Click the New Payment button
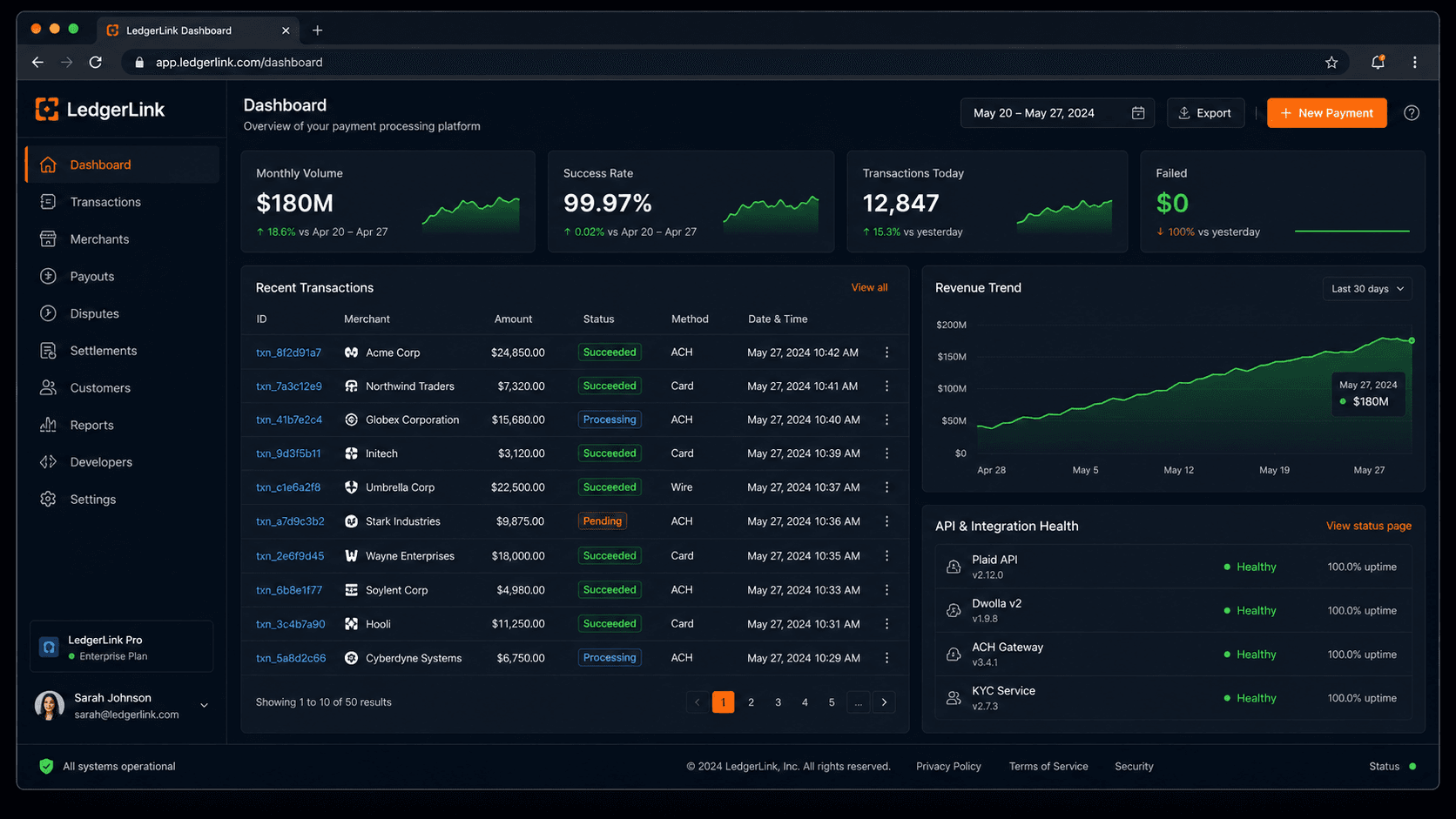Image resolution: width=1456 pixels, height=819 pixels. tap(1326, 113)
